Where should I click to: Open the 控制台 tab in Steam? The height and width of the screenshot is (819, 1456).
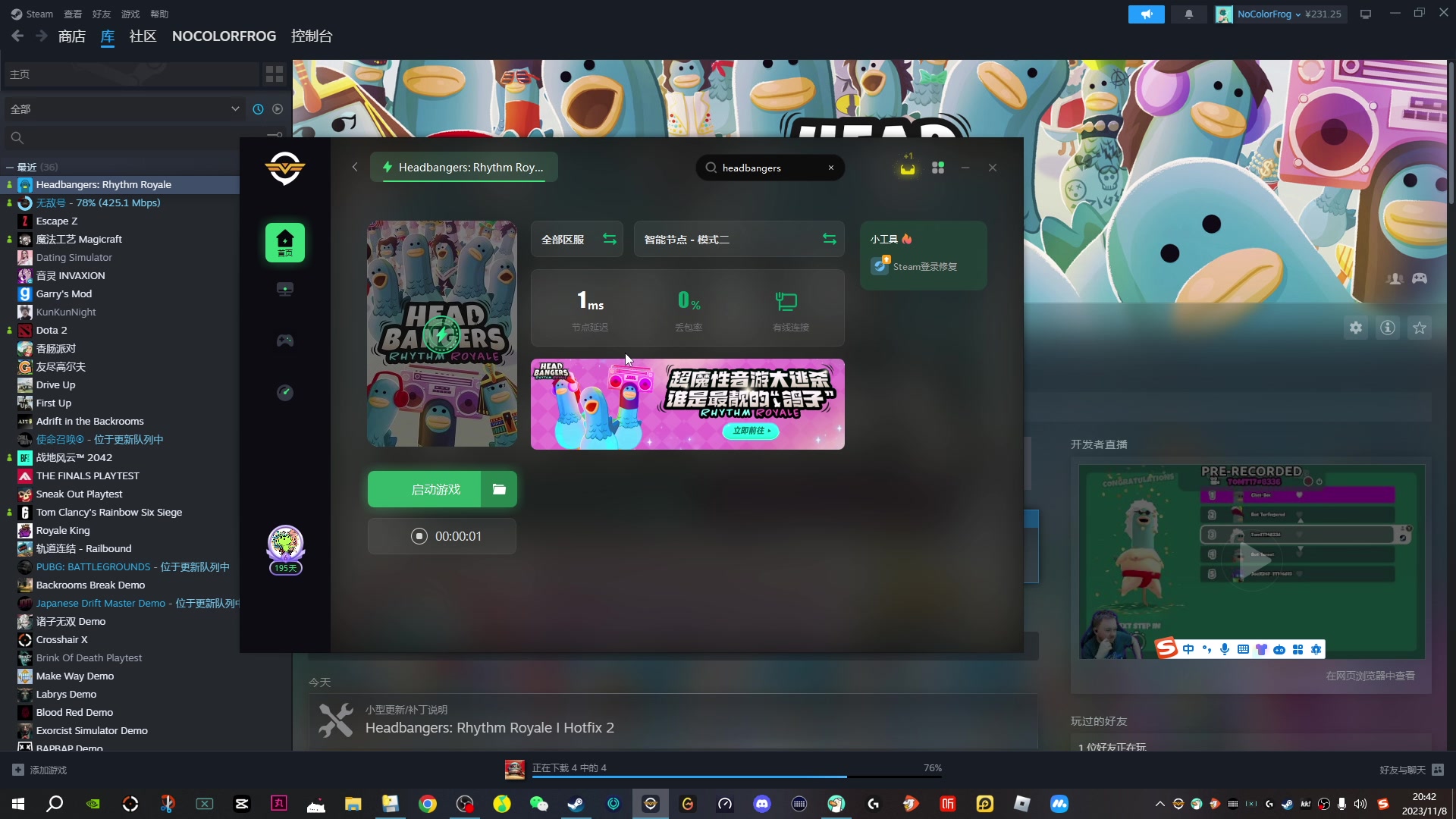pyautogui.click(x=312, y=36)
